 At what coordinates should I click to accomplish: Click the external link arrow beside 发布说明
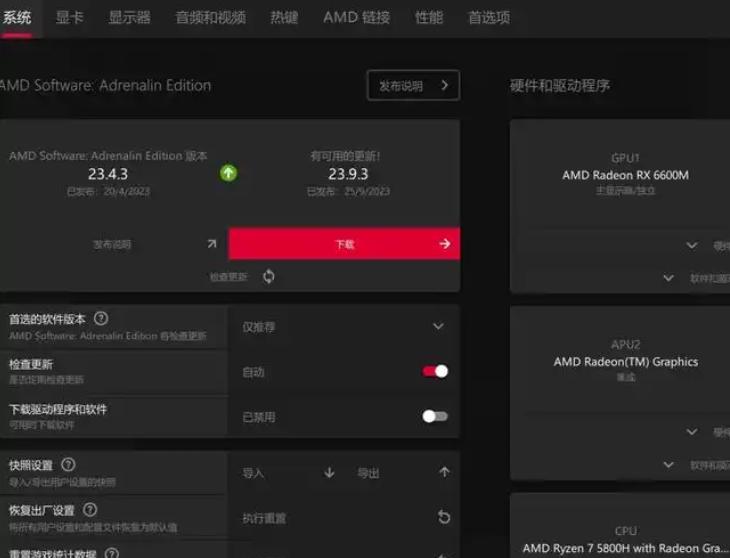pyautogui.click(x=212, y=243)
